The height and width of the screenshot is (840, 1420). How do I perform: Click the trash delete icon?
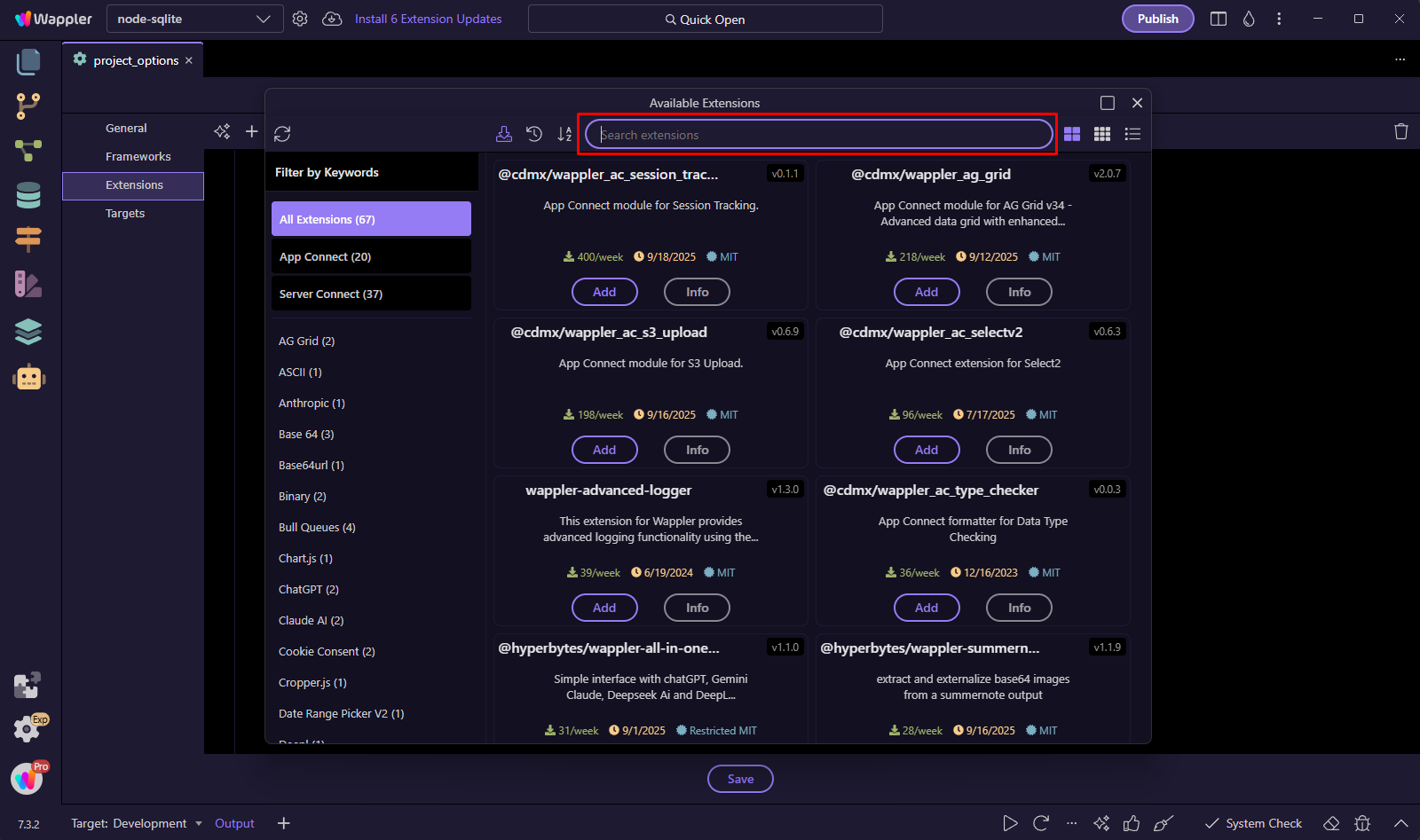coord(1401,131)
